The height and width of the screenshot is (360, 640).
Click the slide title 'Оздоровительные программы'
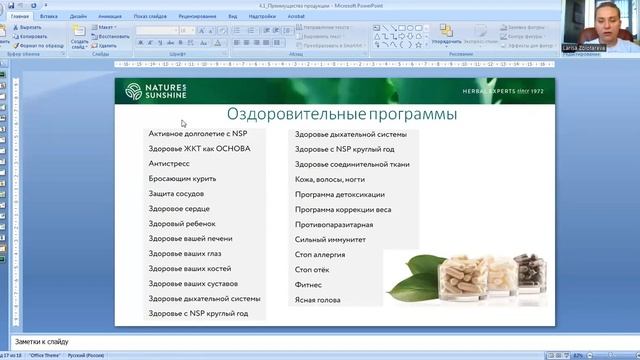(x=342, y=114)
